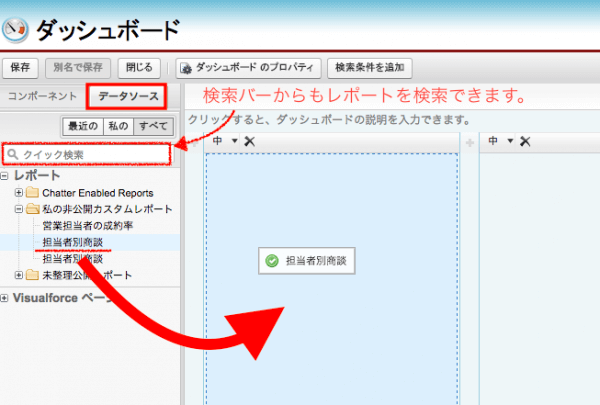
Task: Select the 最近の filter toggle
Action: click(83, 126)
